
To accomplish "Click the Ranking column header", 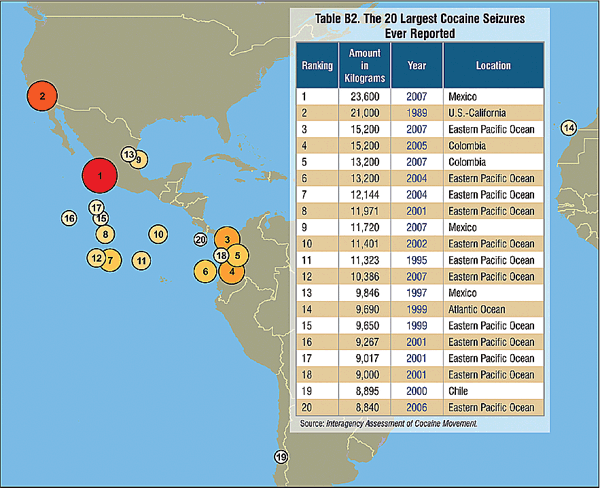I will 316,66.
